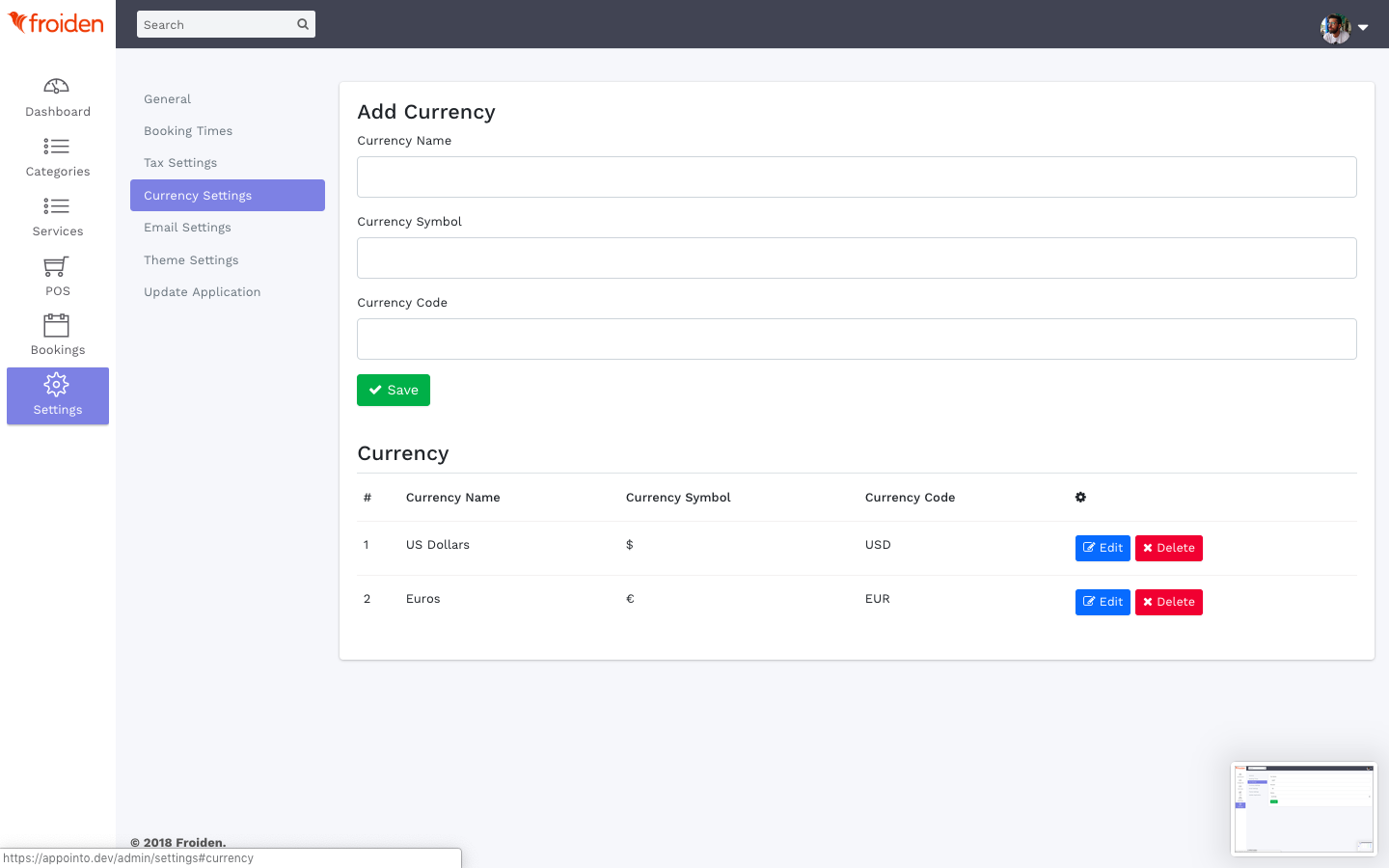The image size is (1389, 868).
Task: Open Theme Settings section
Action: (191, 260)
